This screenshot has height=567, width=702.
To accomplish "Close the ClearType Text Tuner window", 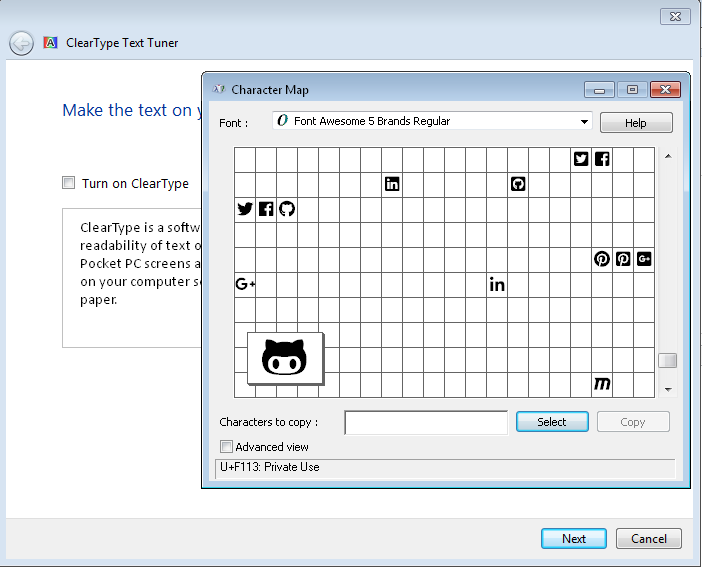I will [675, 17].
